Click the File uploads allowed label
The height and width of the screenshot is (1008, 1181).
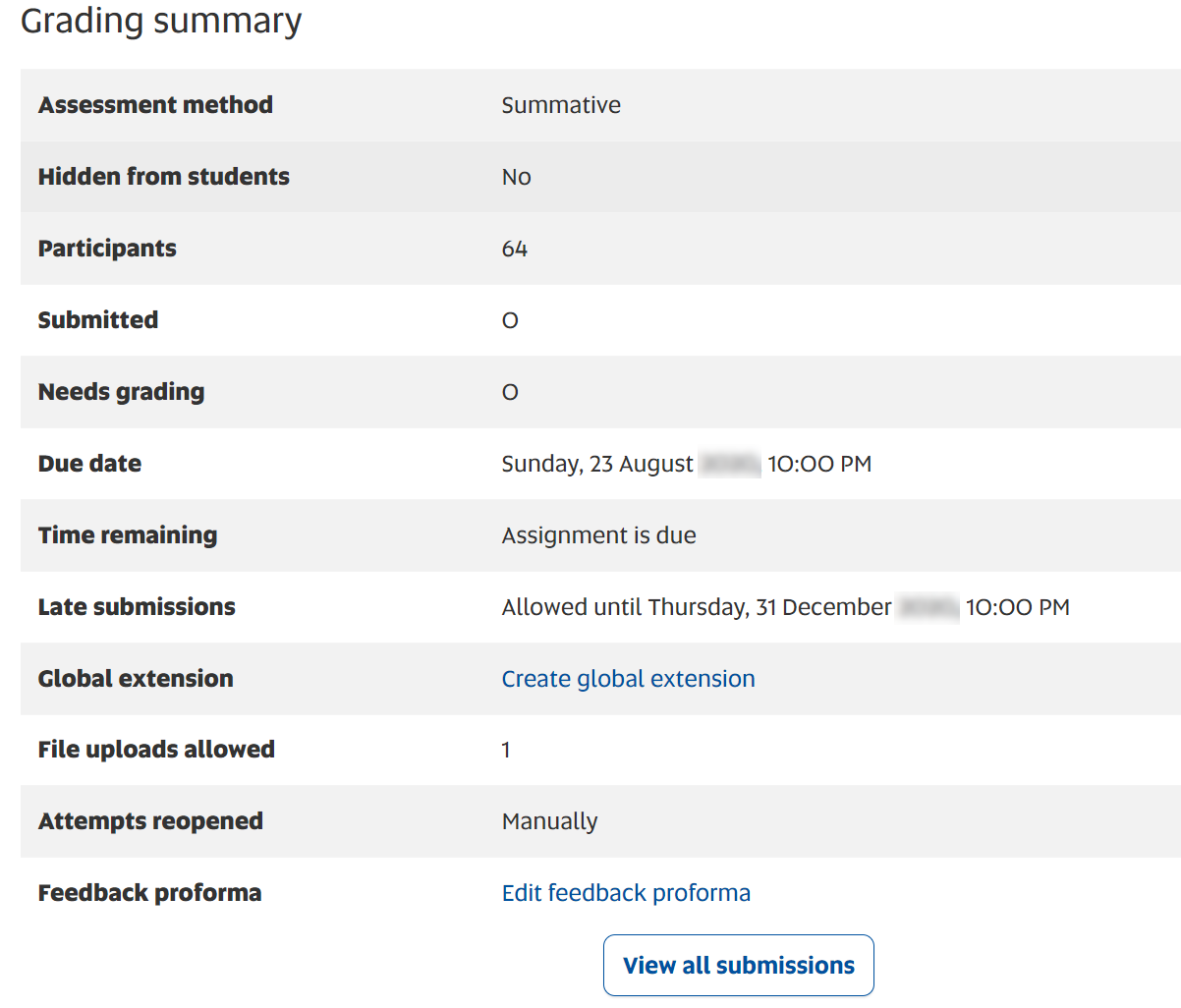point(156,749)
